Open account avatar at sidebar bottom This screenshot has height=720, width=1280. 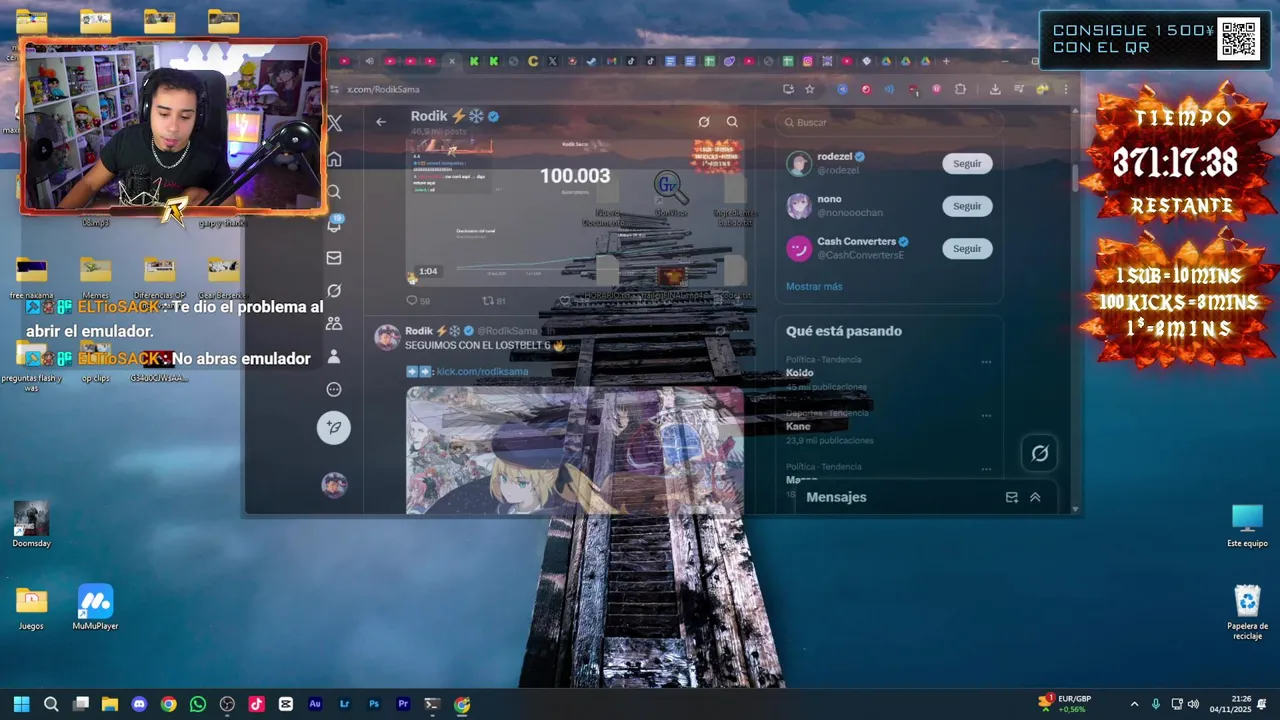pos(334,485)
